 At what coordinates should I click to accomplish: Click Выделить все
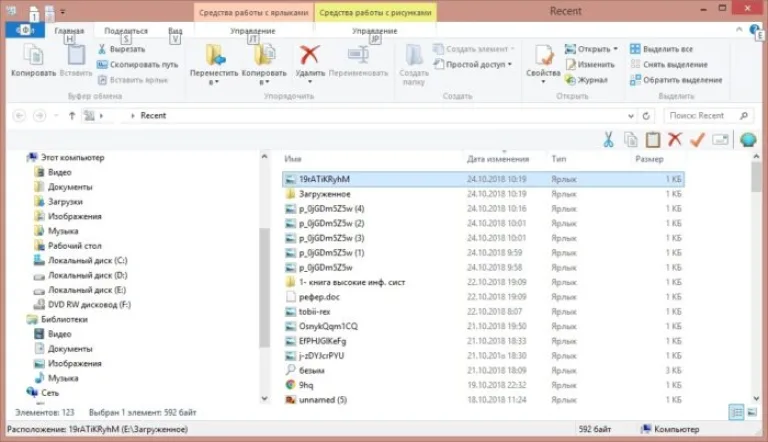[661, 49]
